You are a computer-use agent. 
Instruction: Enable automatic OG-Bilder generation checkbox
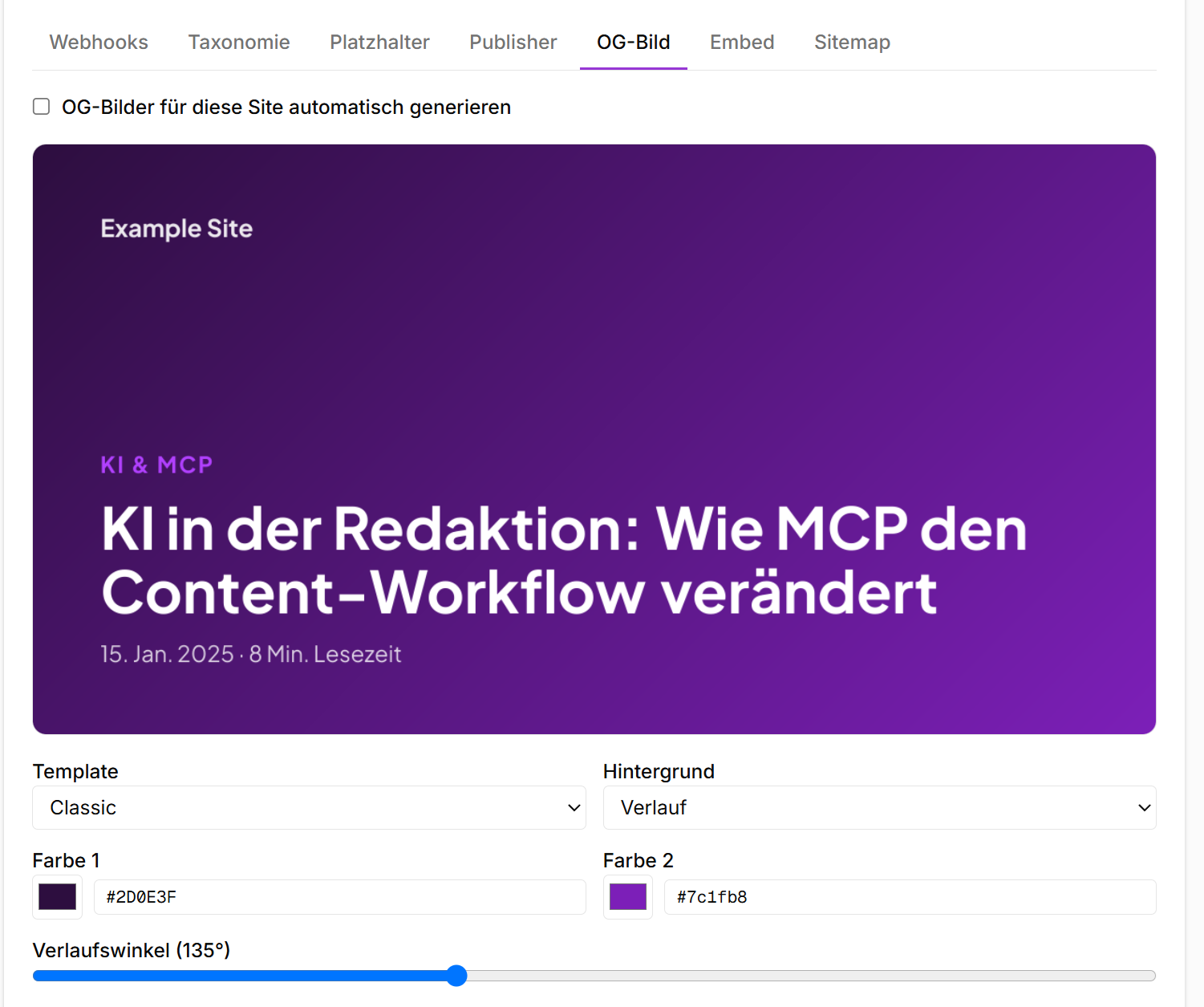[42, 107]
